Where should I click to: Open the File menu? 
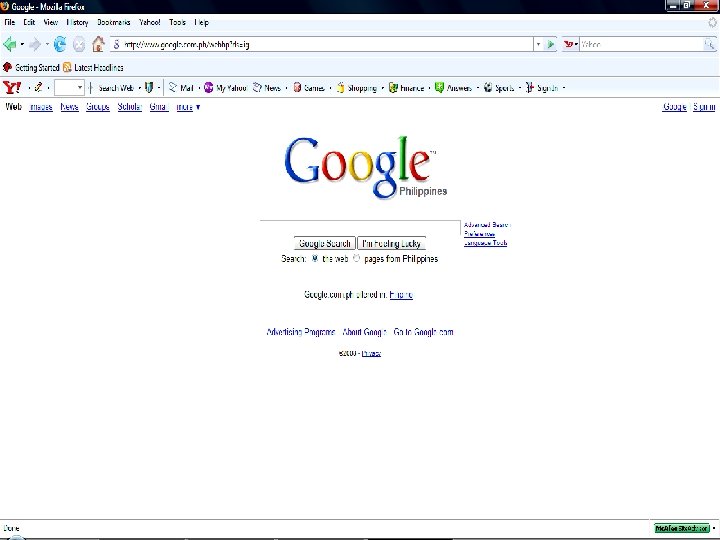coord(10,22)
